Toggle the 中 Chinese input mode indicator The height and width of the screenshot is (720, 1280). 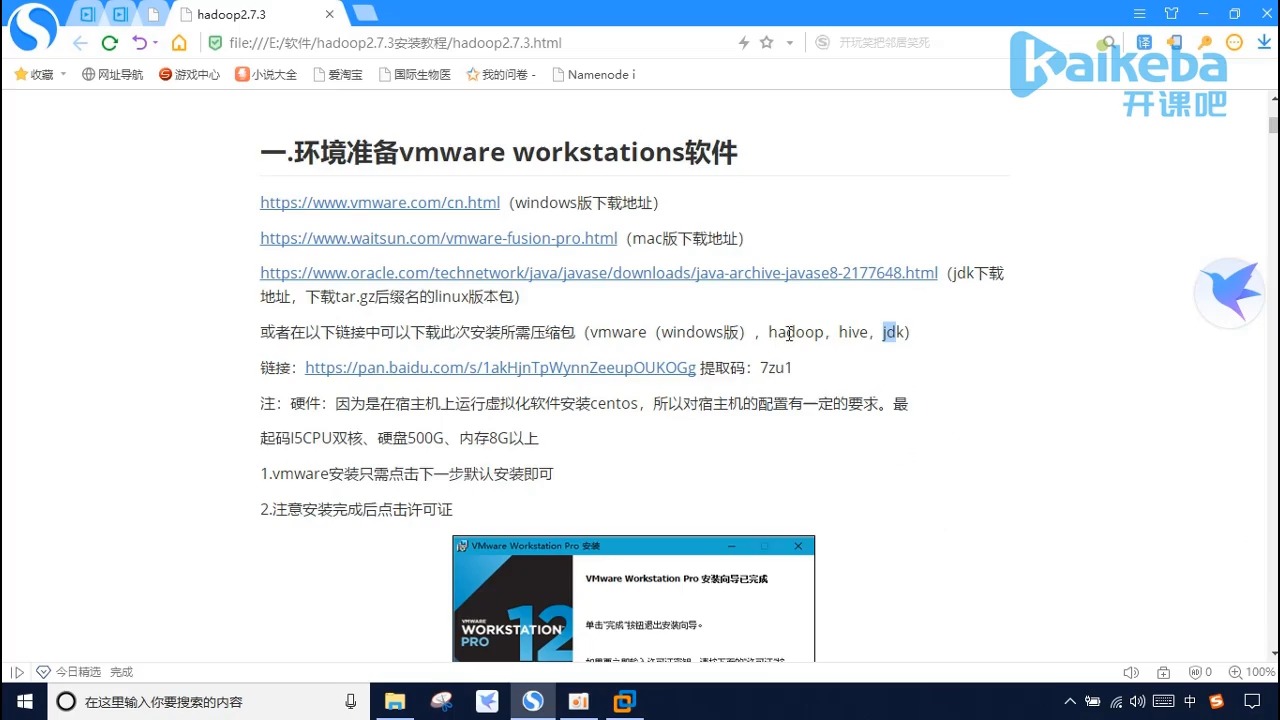coord(1190,701)
